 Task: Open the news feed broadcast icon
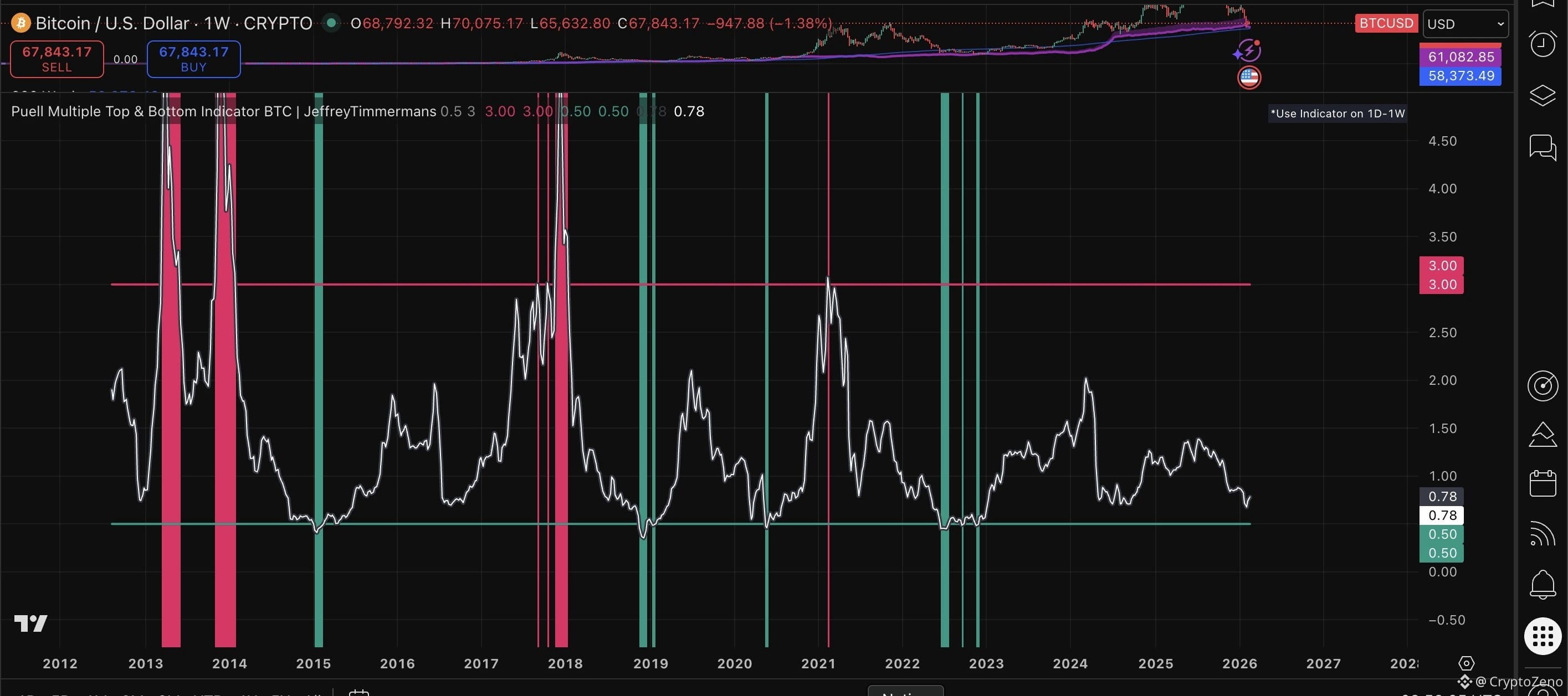1542,534
